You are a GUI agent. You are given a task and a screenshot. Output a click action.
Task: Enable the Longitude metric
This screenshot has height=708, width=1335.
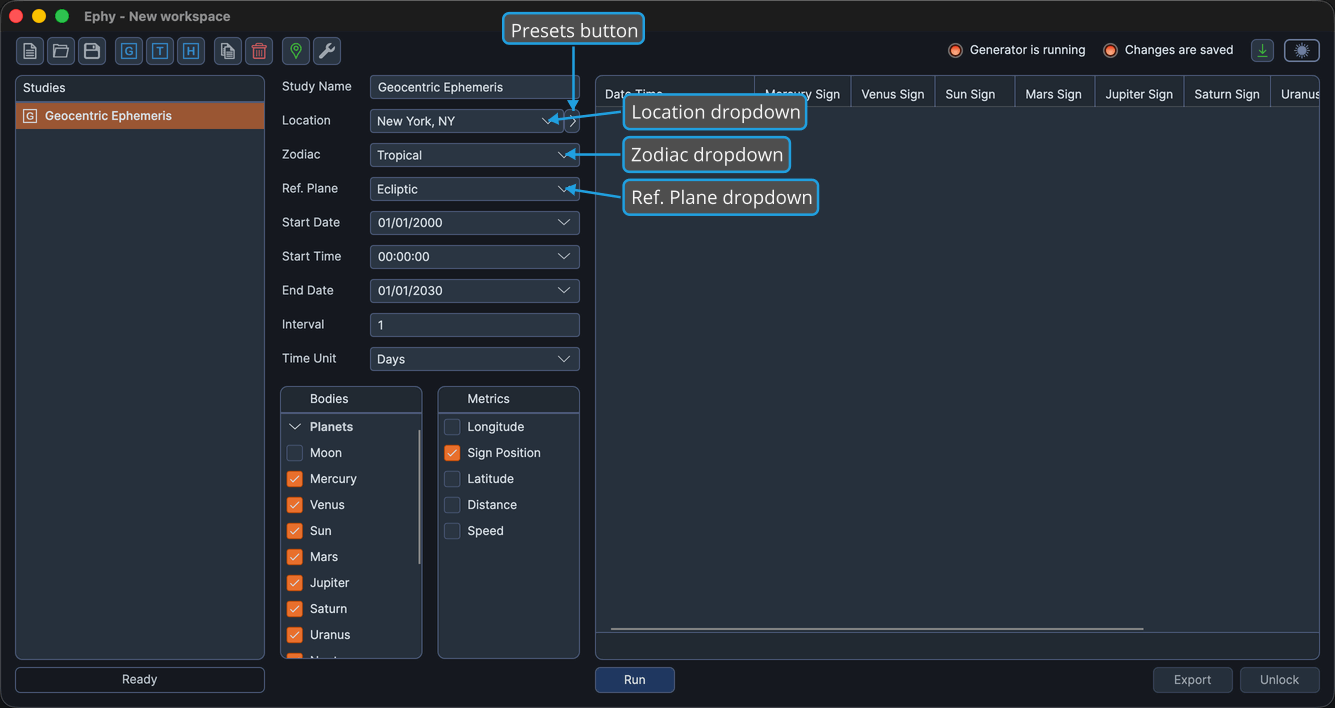[452, 427]
